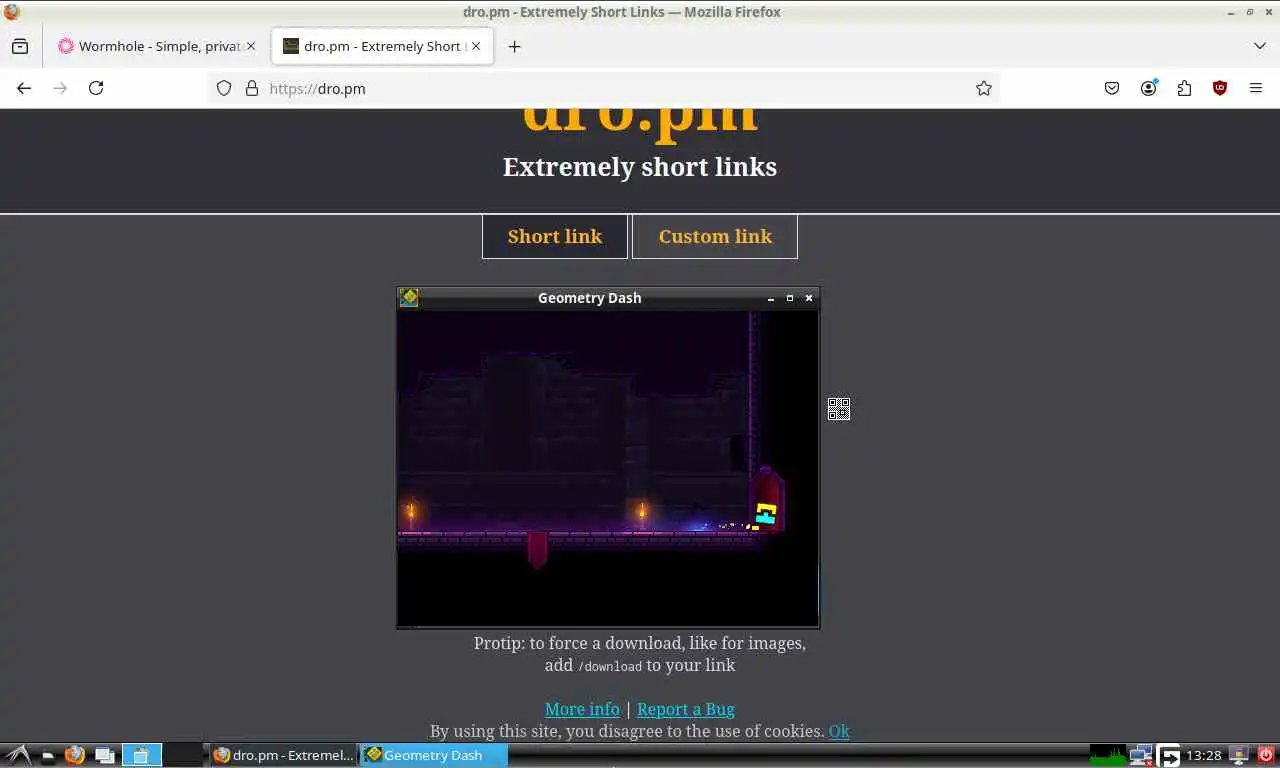Screen dimensions: 1280x768
Task: Open the Pocket save icon
Action: pos(1112,88)
